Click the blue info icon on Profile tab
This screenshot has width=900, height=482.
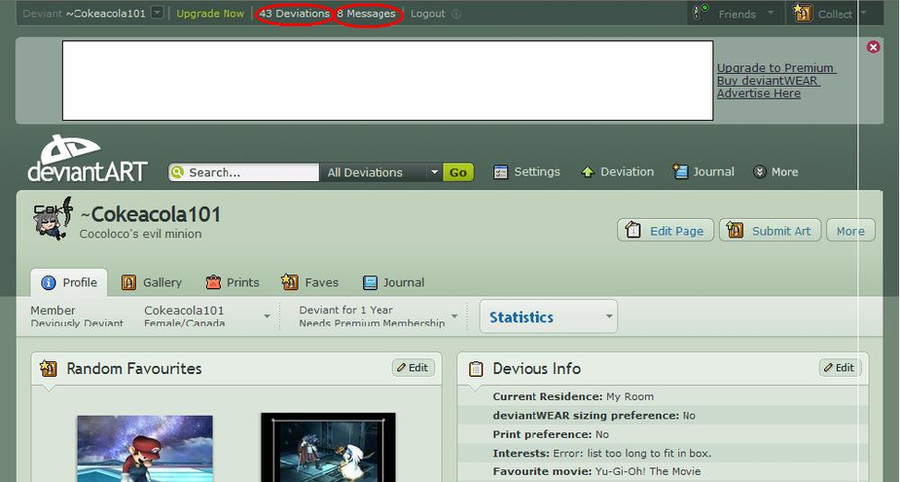49,282
